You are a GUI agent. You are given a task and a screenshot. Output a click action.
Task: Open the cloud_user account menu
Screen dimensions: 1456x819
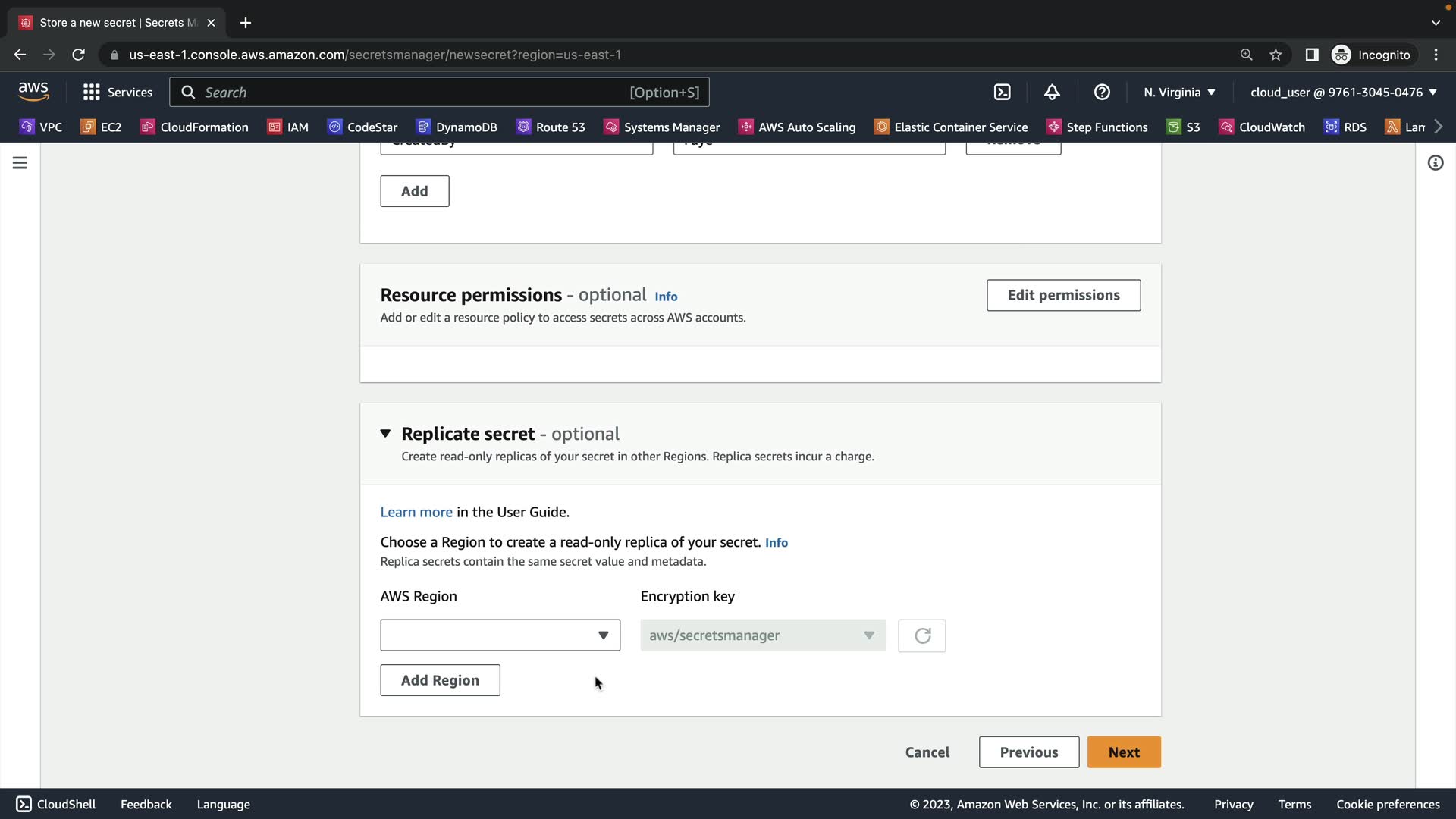pos(1343,92)
